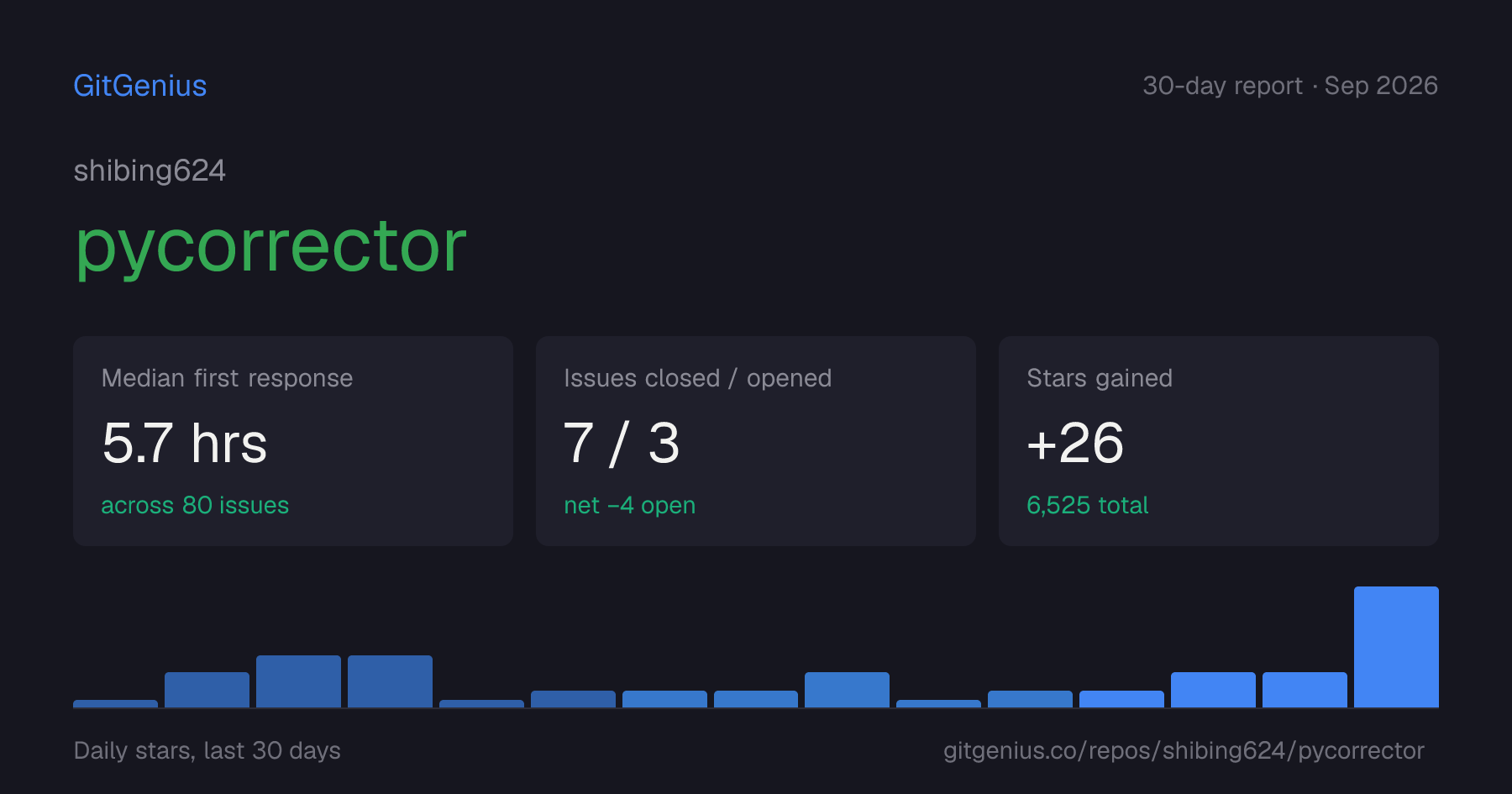Viewport: 1512px width, 794px height.
Task: Select the net −4 open text
Action: point(630,505)
